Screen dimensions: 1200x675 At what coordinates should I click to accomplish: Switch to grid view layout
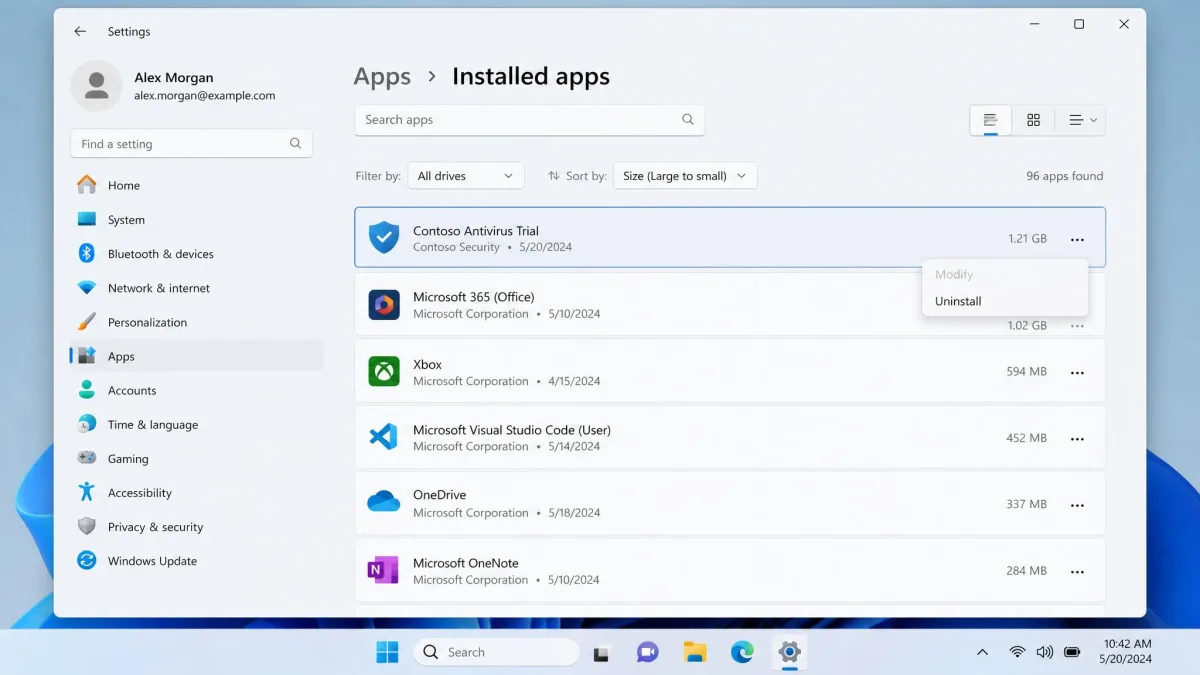(1033, 120)
